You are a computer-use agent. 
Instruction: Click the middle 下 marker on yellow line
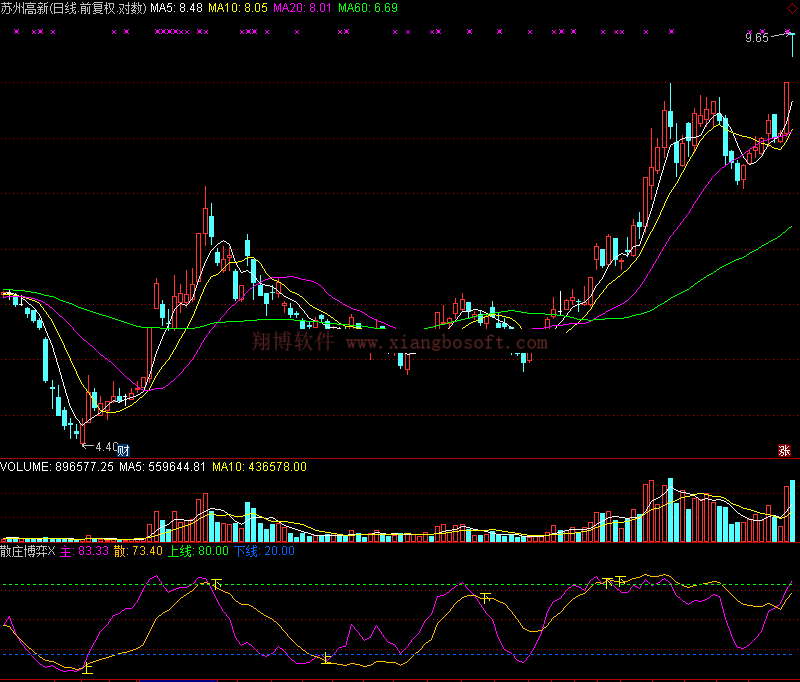[486, 597]
